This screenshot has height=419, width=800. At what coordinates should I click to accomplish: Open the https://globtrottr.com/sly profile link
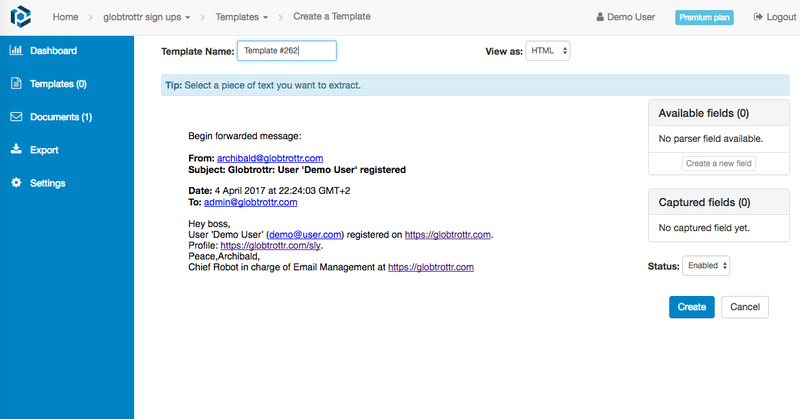point(270,245)
